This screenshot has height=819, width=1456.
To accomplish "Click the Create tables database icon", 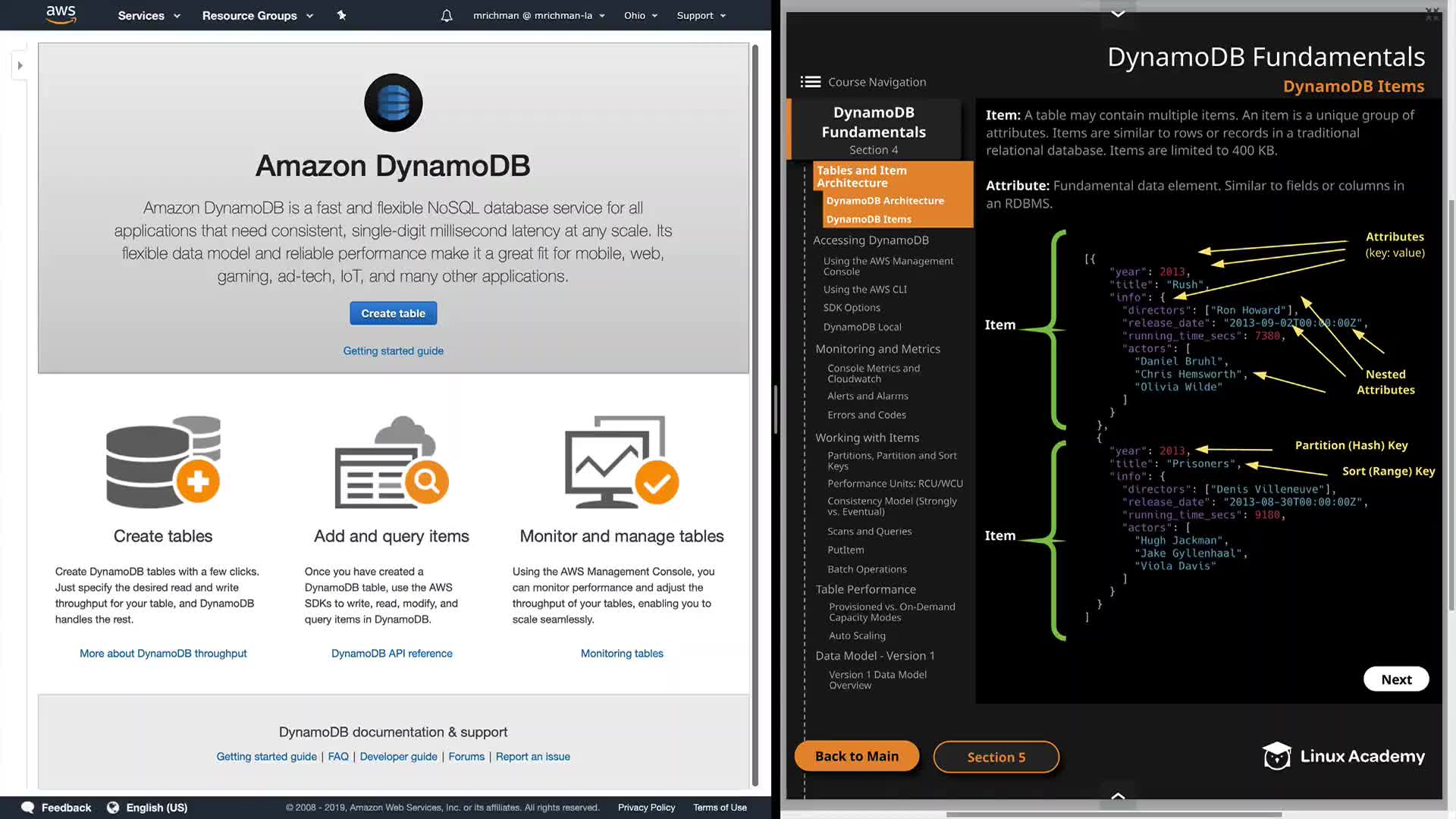I will 163,462.
